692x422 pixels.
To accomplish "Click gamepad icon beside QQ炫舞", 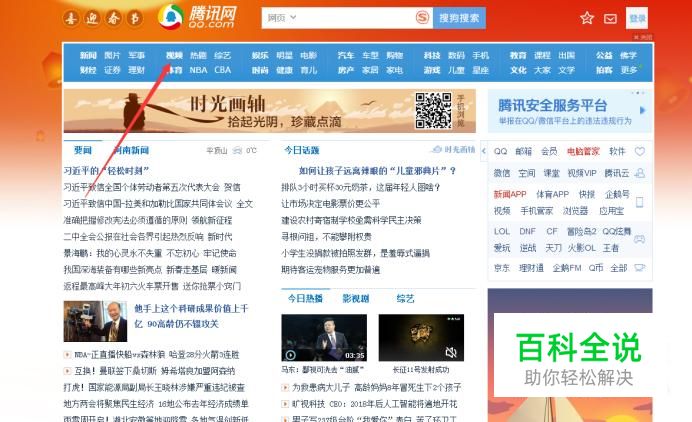I will point(639,239).
